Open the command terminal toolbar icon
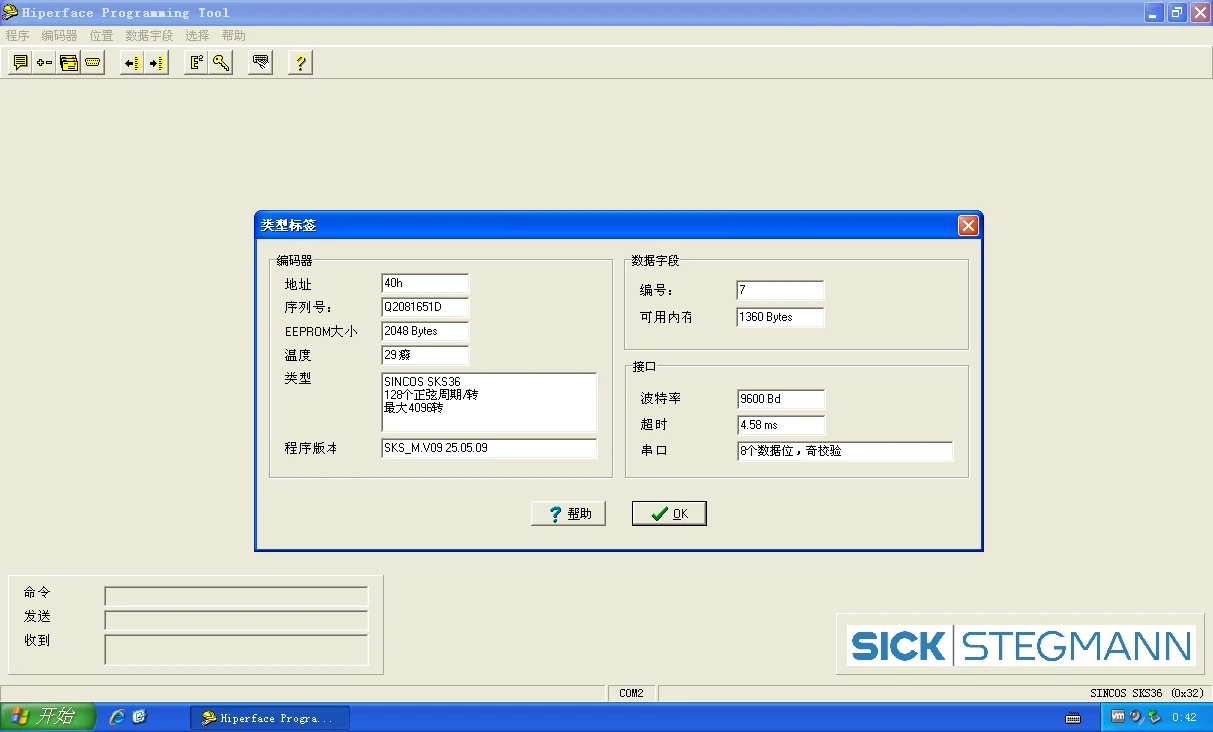 tap(19, 62)
